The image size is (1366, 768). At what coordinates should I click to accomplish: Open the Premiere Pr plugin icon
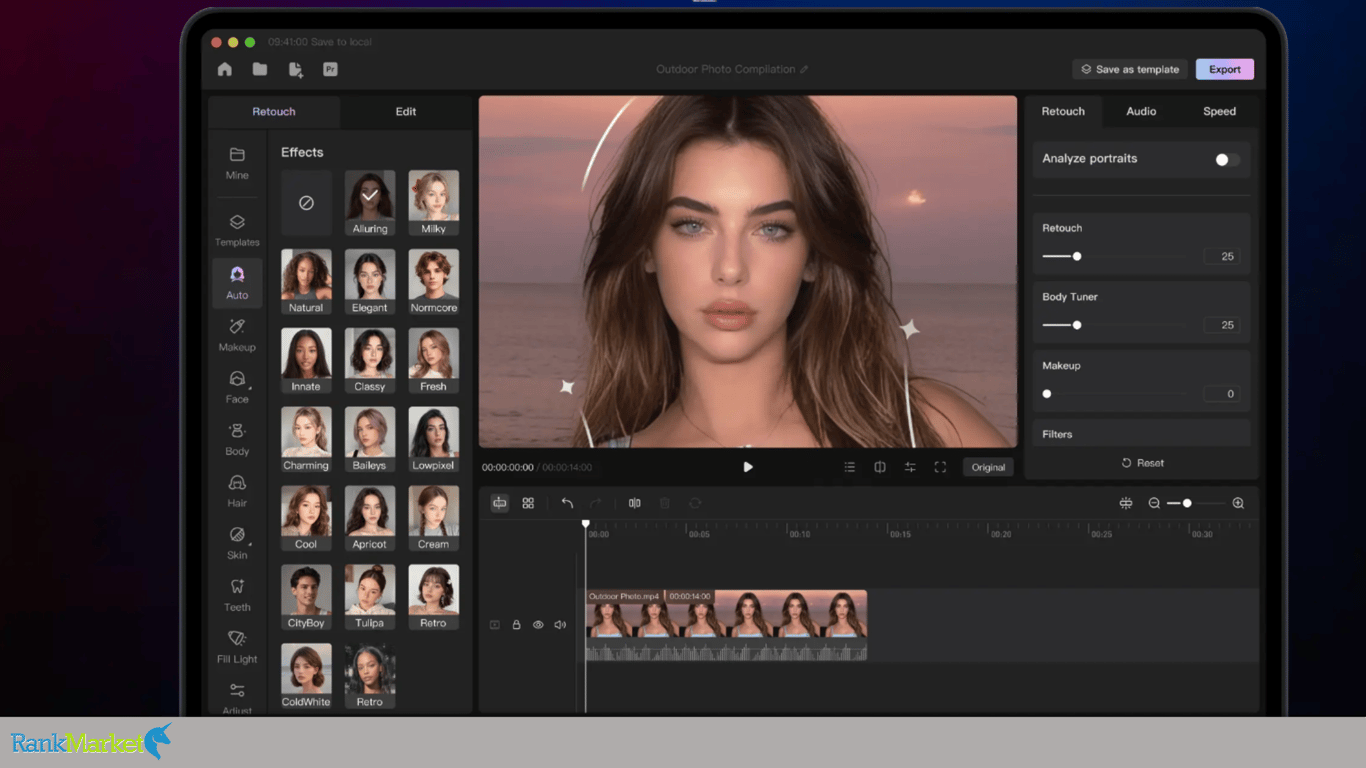[x=330, y=69]
